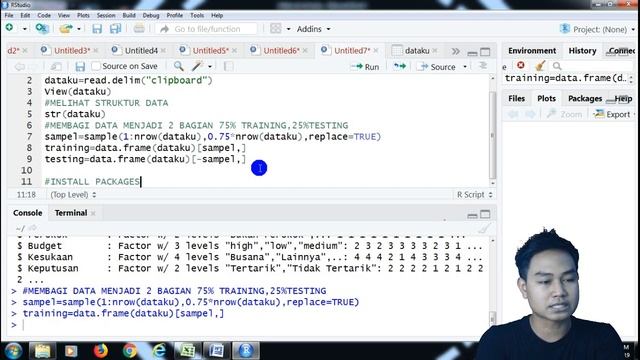
Task: Open the Plots tab
Action: coord(546,98)
